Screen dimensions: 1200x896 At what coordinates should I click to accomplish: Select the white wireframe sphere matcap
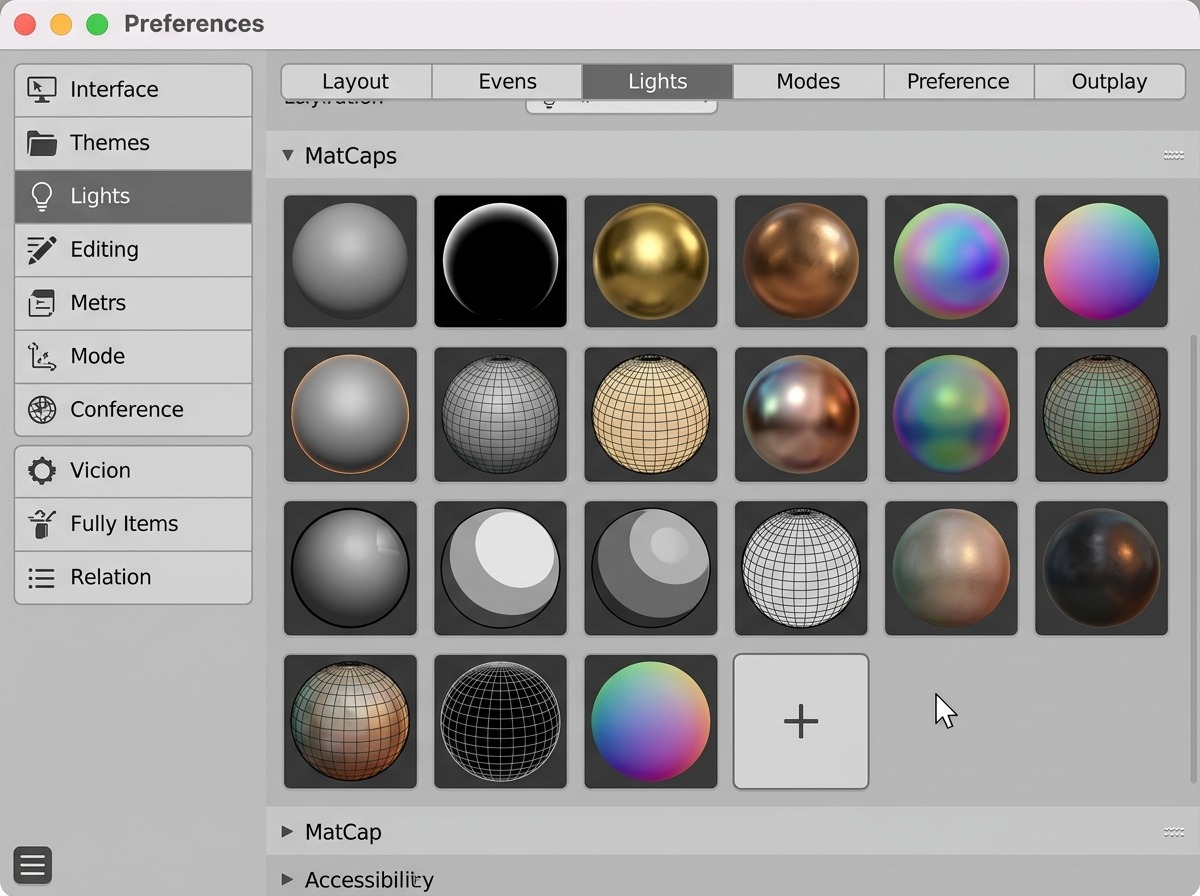801,568
